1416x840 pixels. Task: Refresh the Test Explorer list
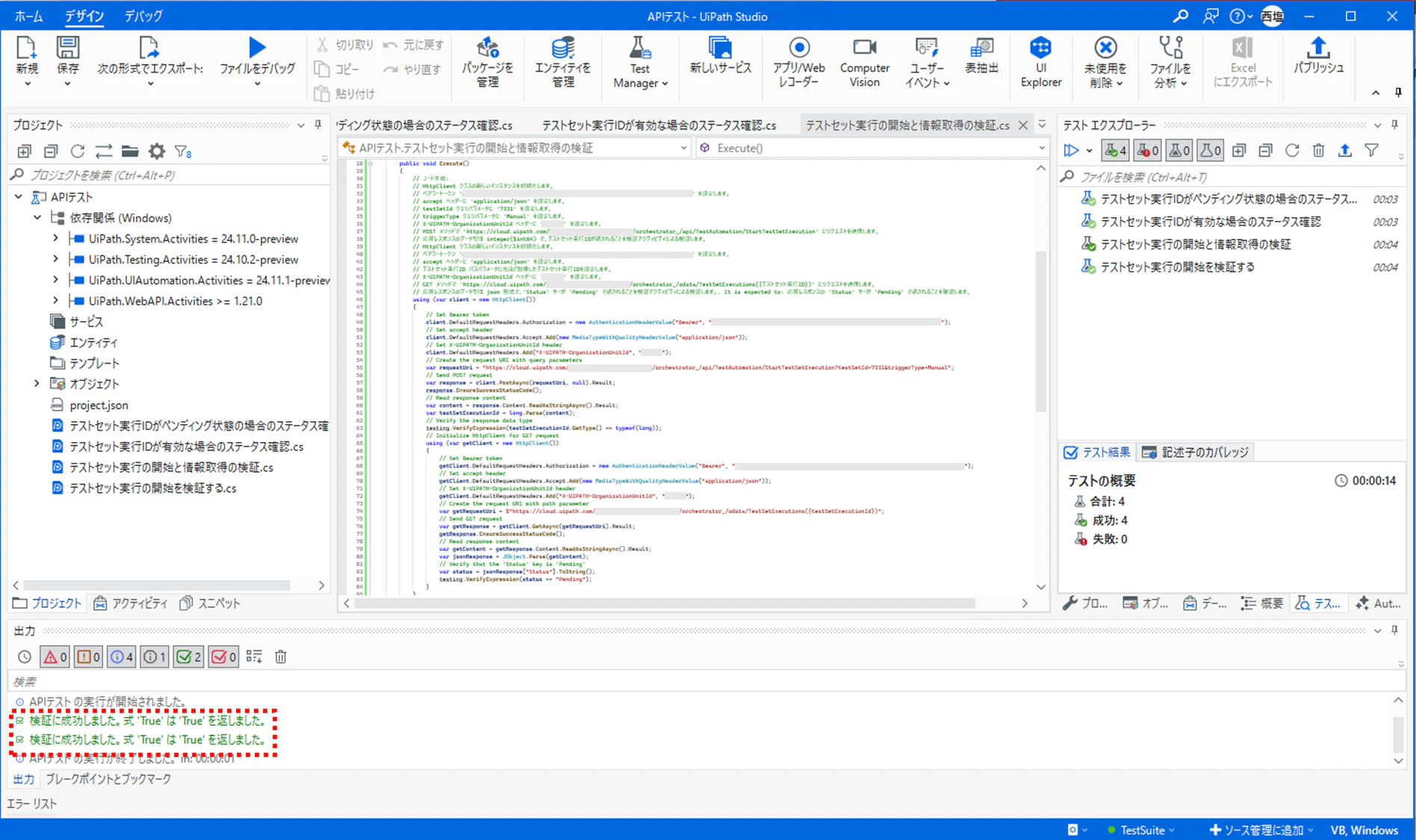pyautogui.click(x=1292, y=151)
